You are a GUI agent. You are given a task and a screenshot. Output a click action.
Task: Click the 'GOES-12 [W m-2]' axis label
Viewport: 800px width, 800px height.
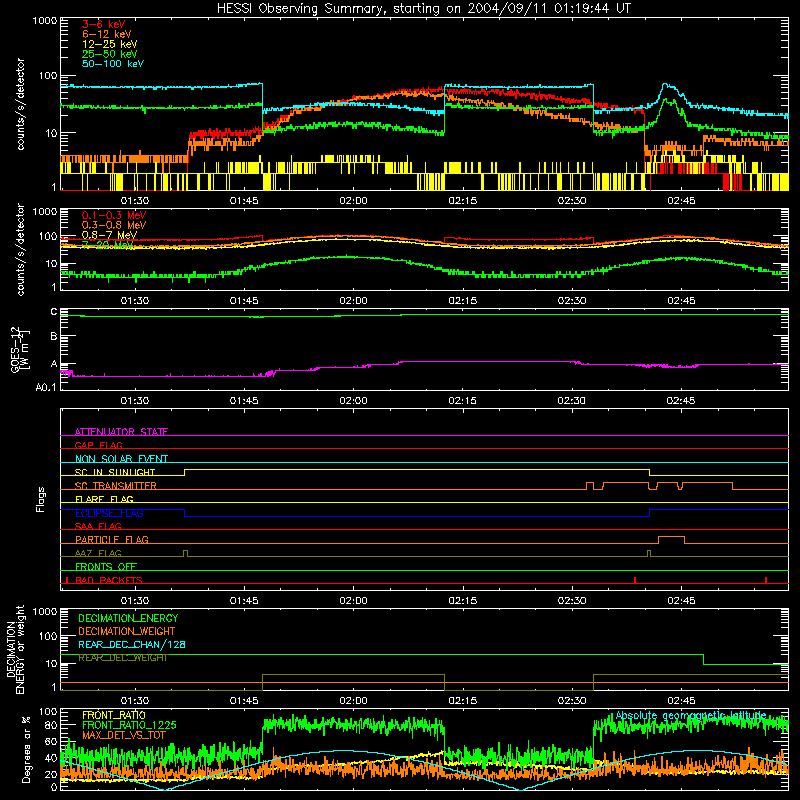20,349
